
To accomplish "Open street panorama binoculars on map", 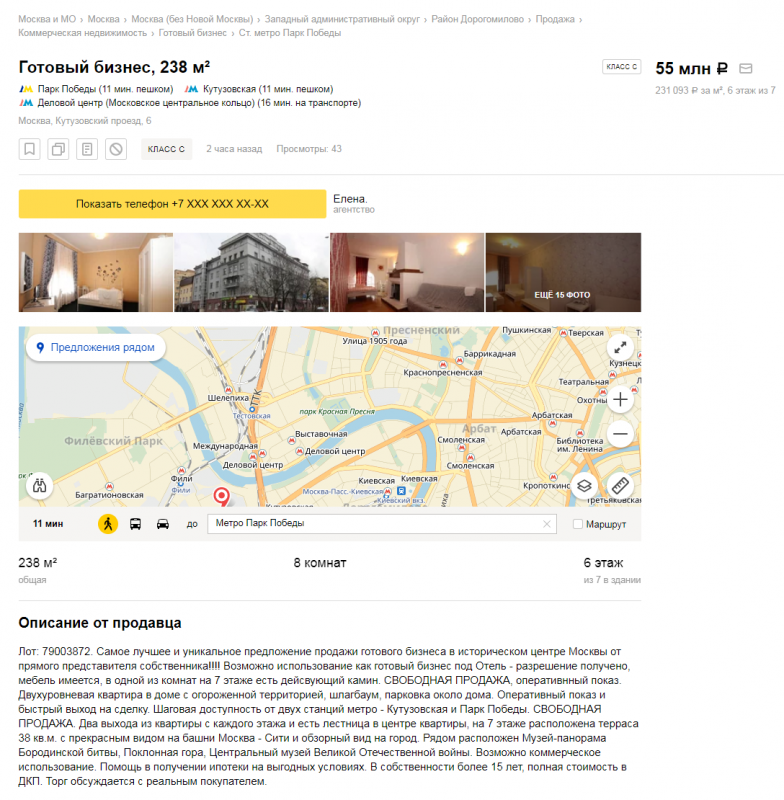I will tap(40, 486).
